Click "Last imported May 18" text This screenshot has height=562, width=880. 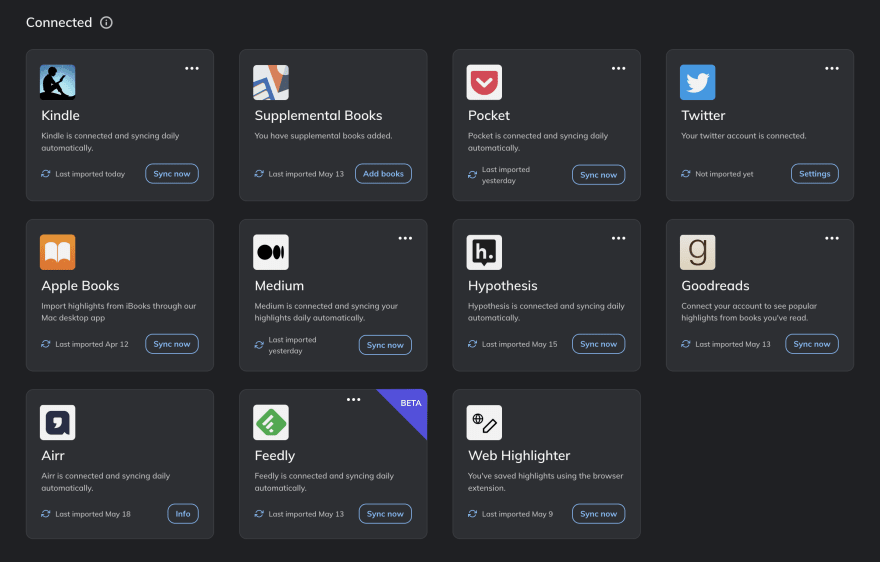pos(93,514)
